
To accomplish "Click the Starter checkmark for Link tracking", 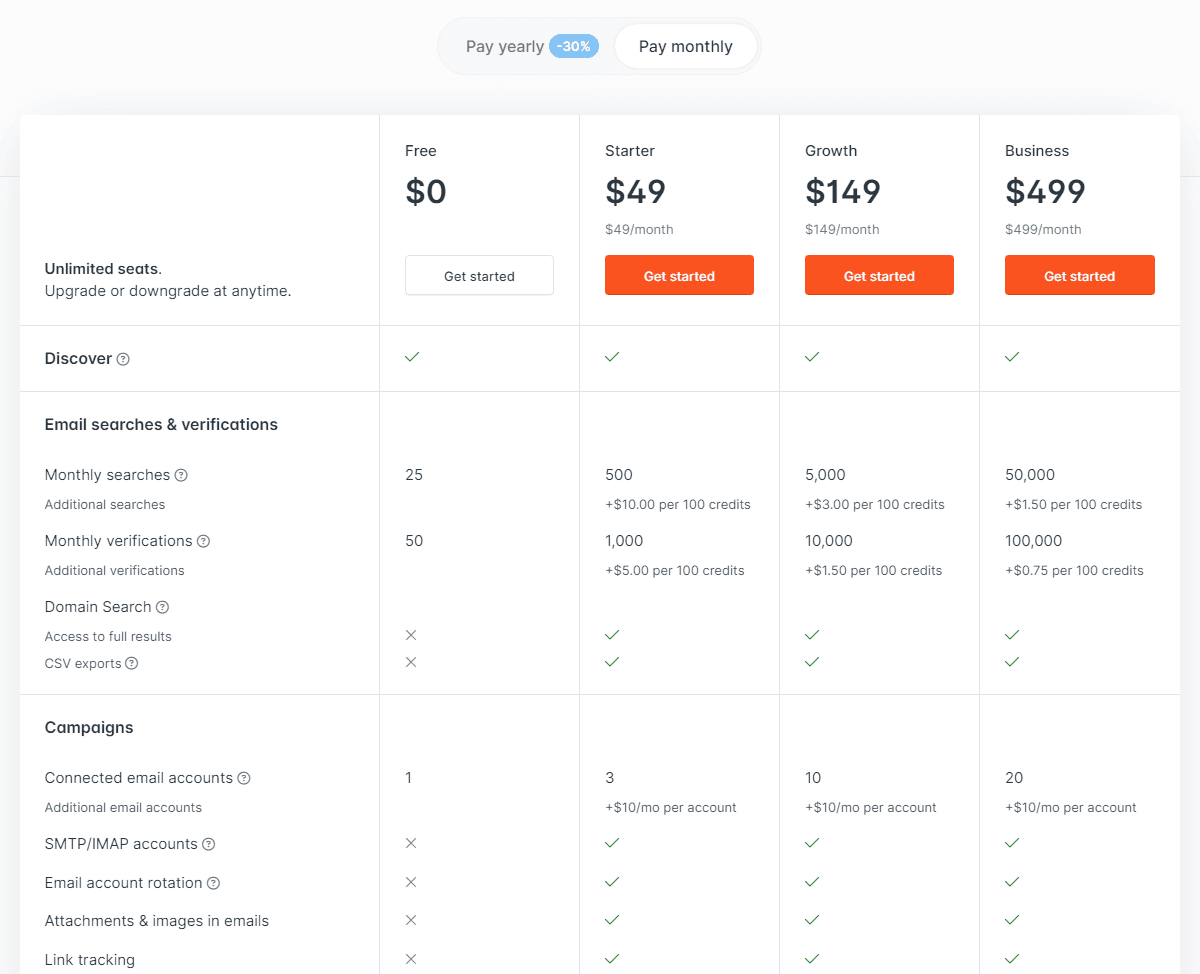I will tap(612, 958).
